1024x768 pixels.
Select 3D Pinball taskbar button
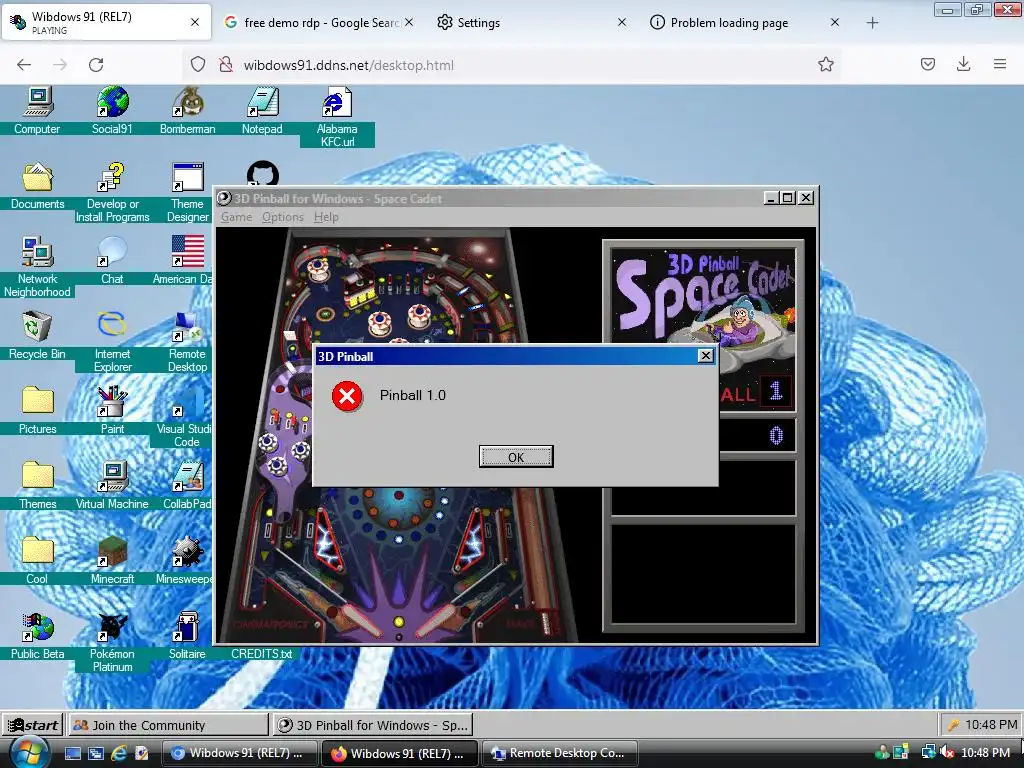(373, 725)
